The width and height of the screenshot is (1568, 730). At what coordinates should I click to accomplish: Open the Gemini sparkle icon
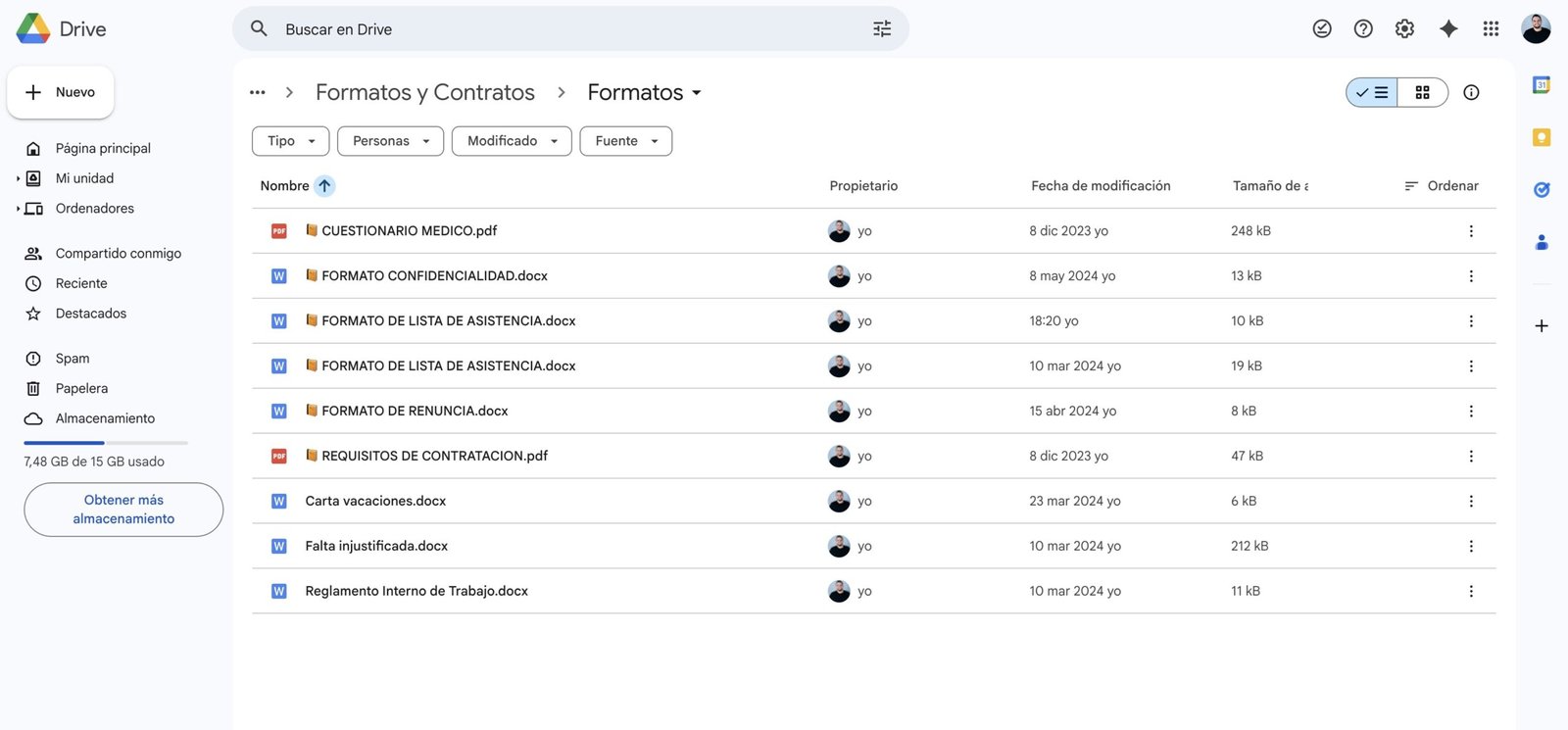(x=1448, y=29)
